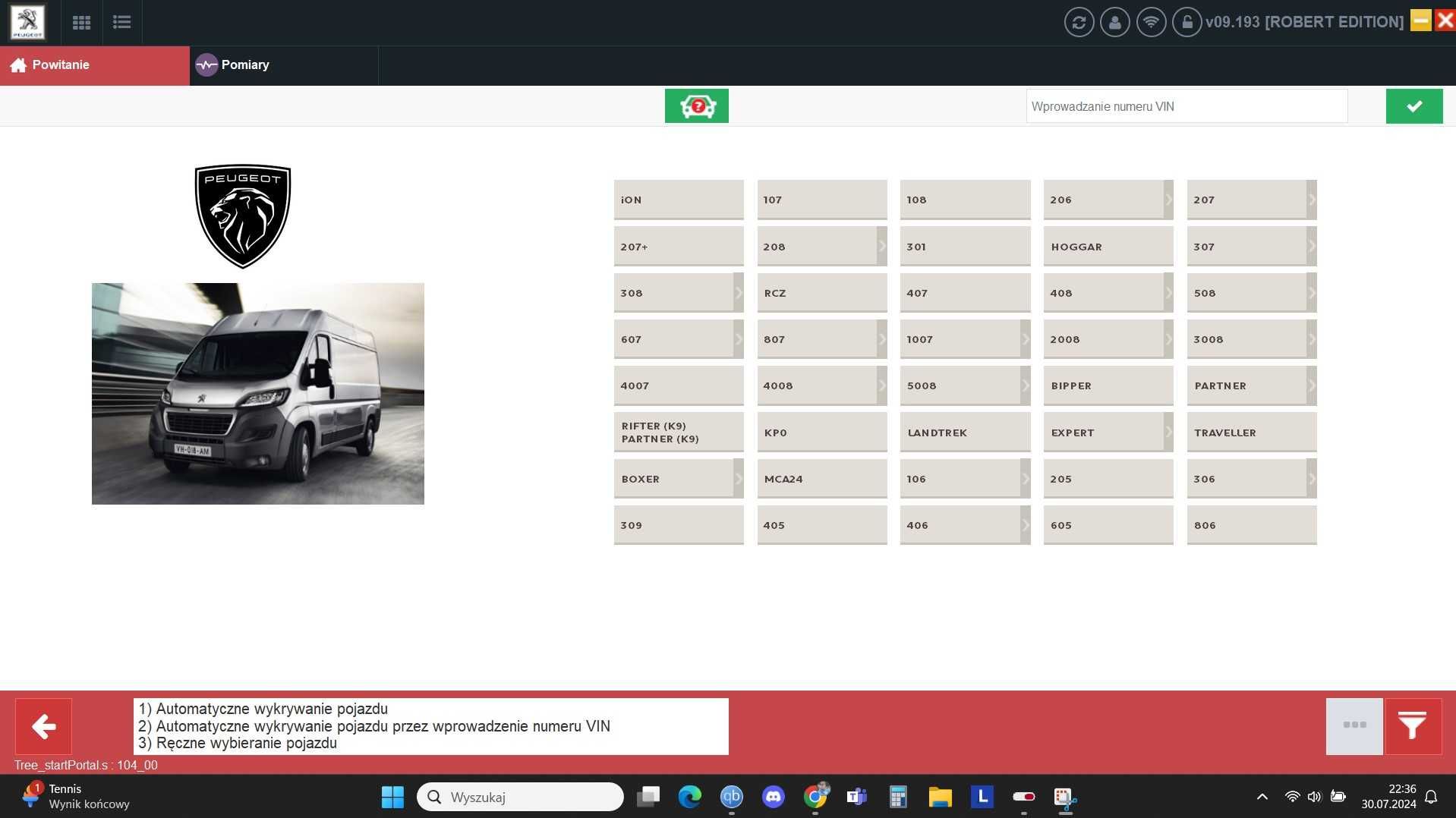This screenshot has height=818, width=1456.
Task: Select the 4007 model
Action: pos(679,385)
